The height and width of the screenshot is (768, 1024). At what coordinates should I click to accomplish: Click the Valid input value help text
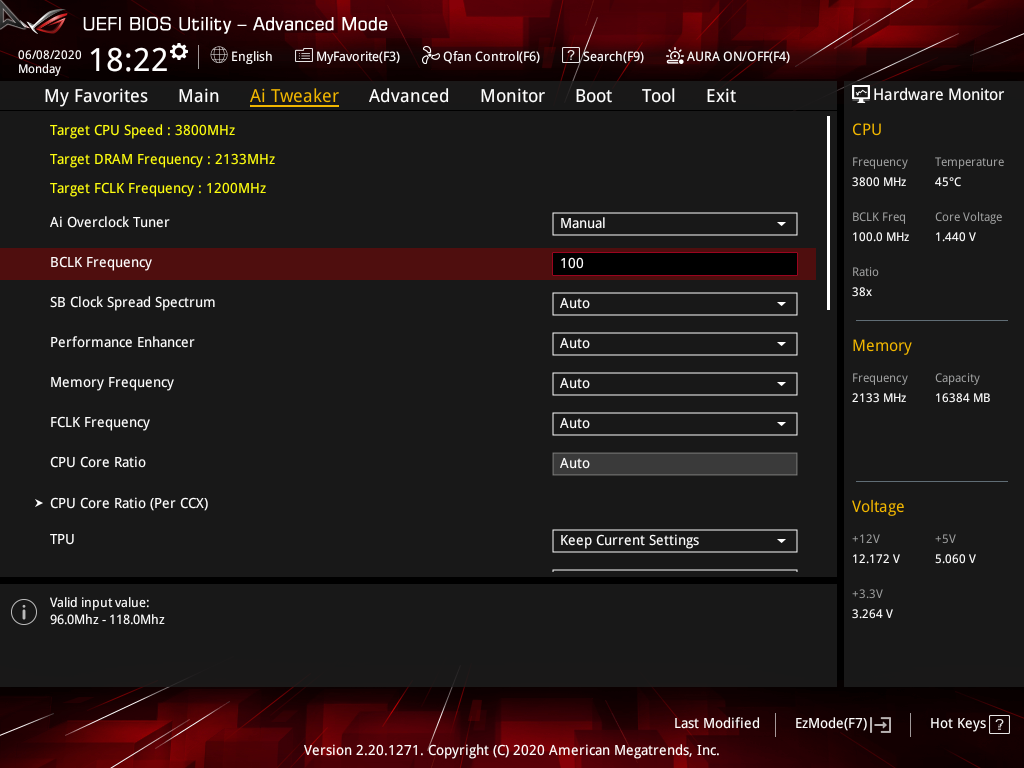pos(107,611)
